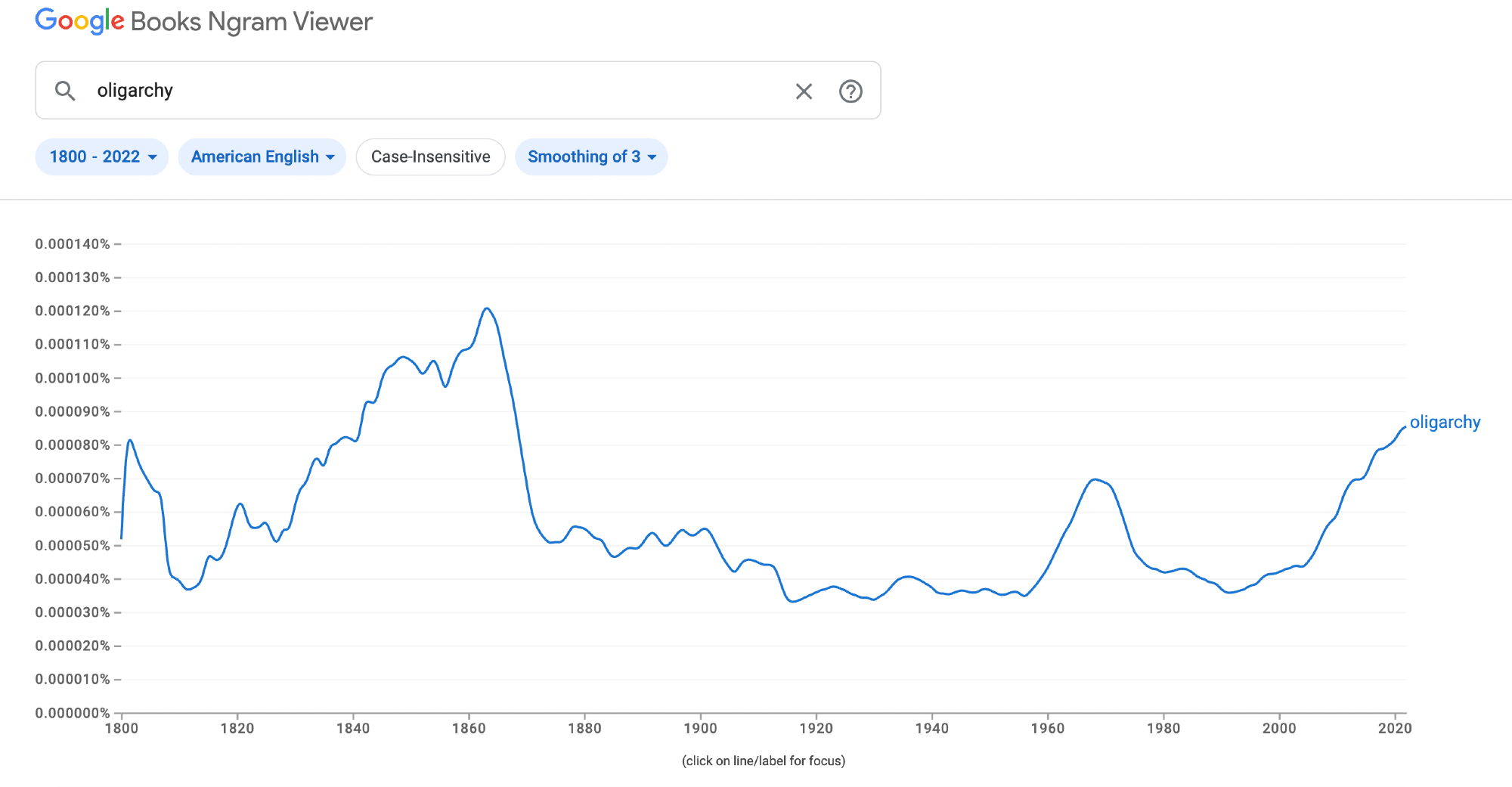Open the help question mark icon

[x=850, y=91]
